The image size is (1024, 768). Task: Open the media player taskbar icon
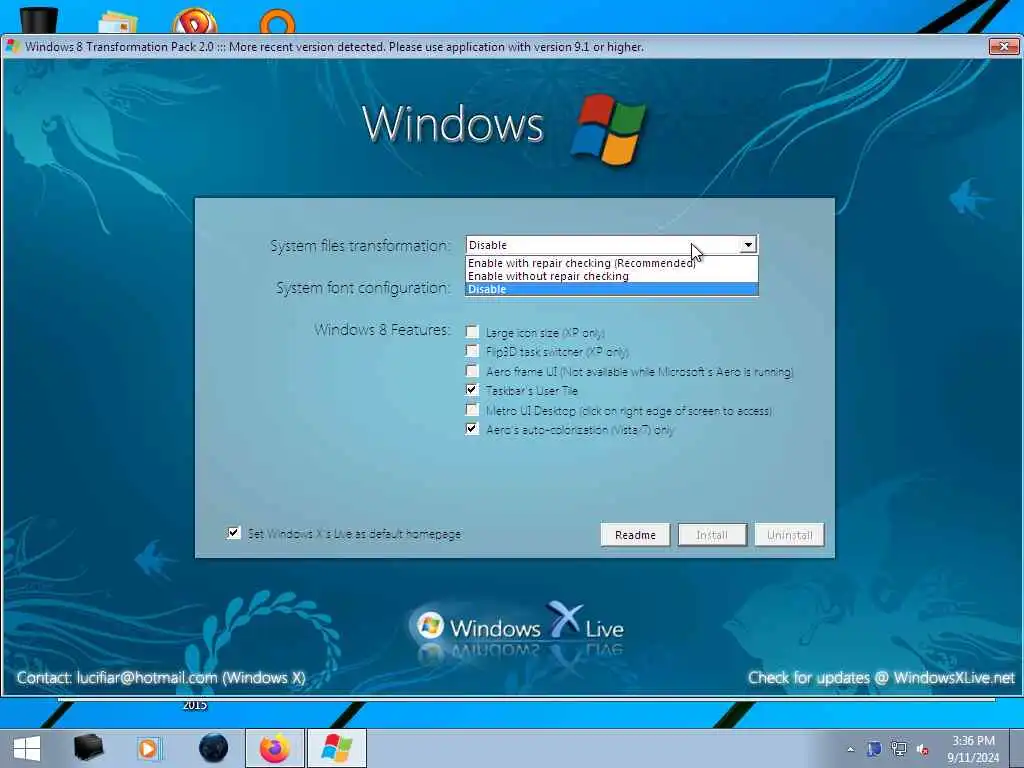tap(150, 748)
